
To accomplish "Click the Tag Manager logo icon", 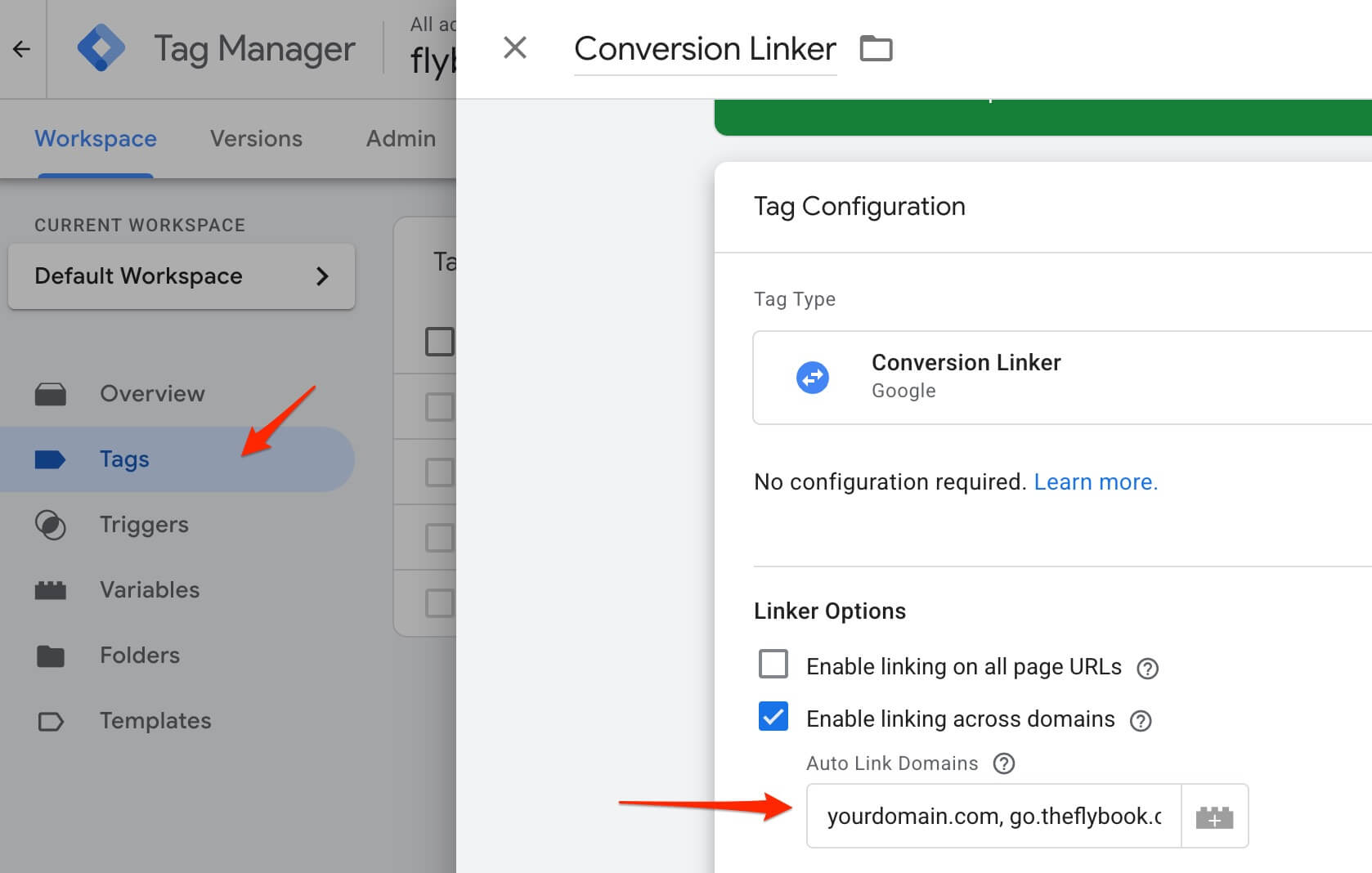I will (x=101, y=48).
